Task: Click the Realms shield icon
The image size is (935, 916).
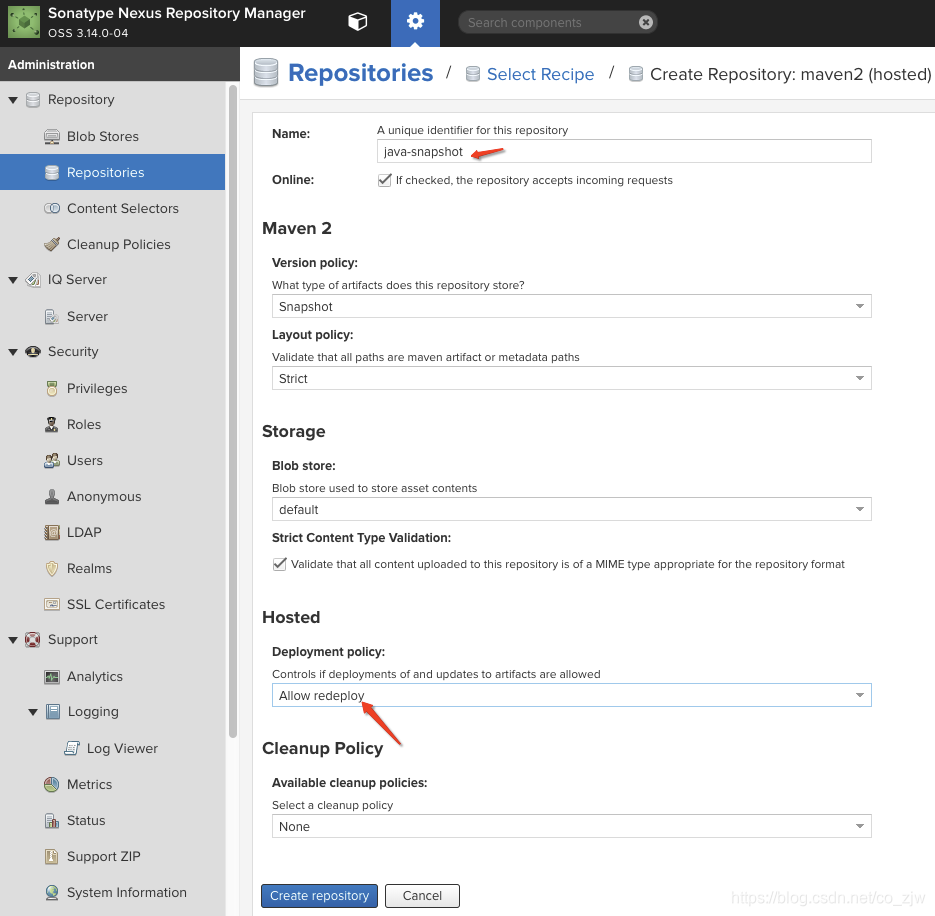Action: (x=52, y=568)
